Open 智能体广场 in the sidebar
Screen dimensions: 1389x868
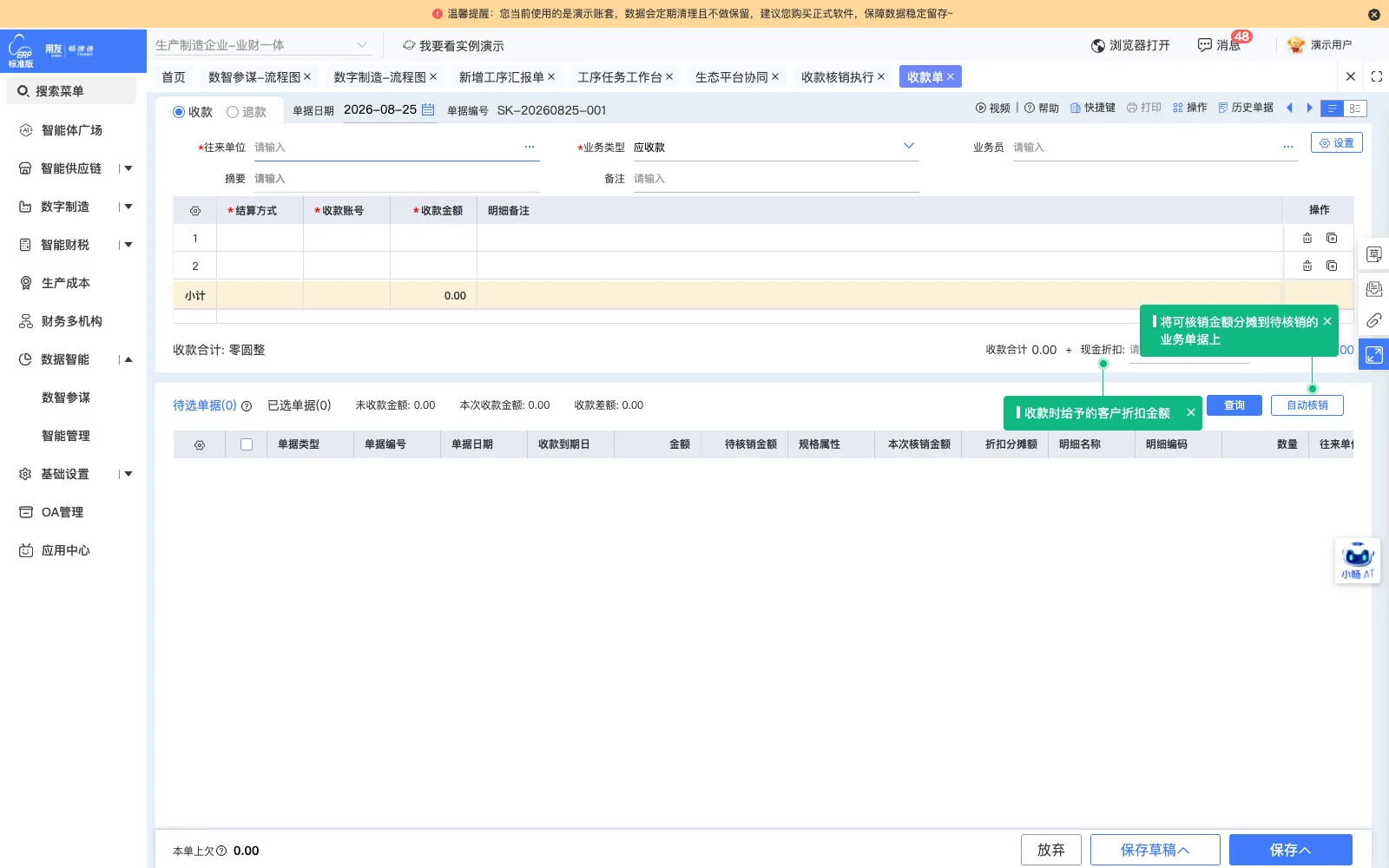click(x=72, y=130)
